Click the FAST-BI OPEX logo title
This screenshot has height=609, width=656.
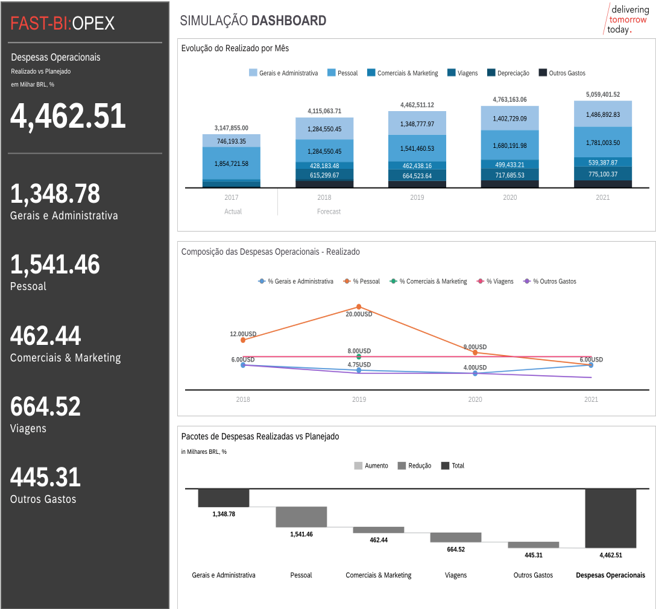(62, 23)
